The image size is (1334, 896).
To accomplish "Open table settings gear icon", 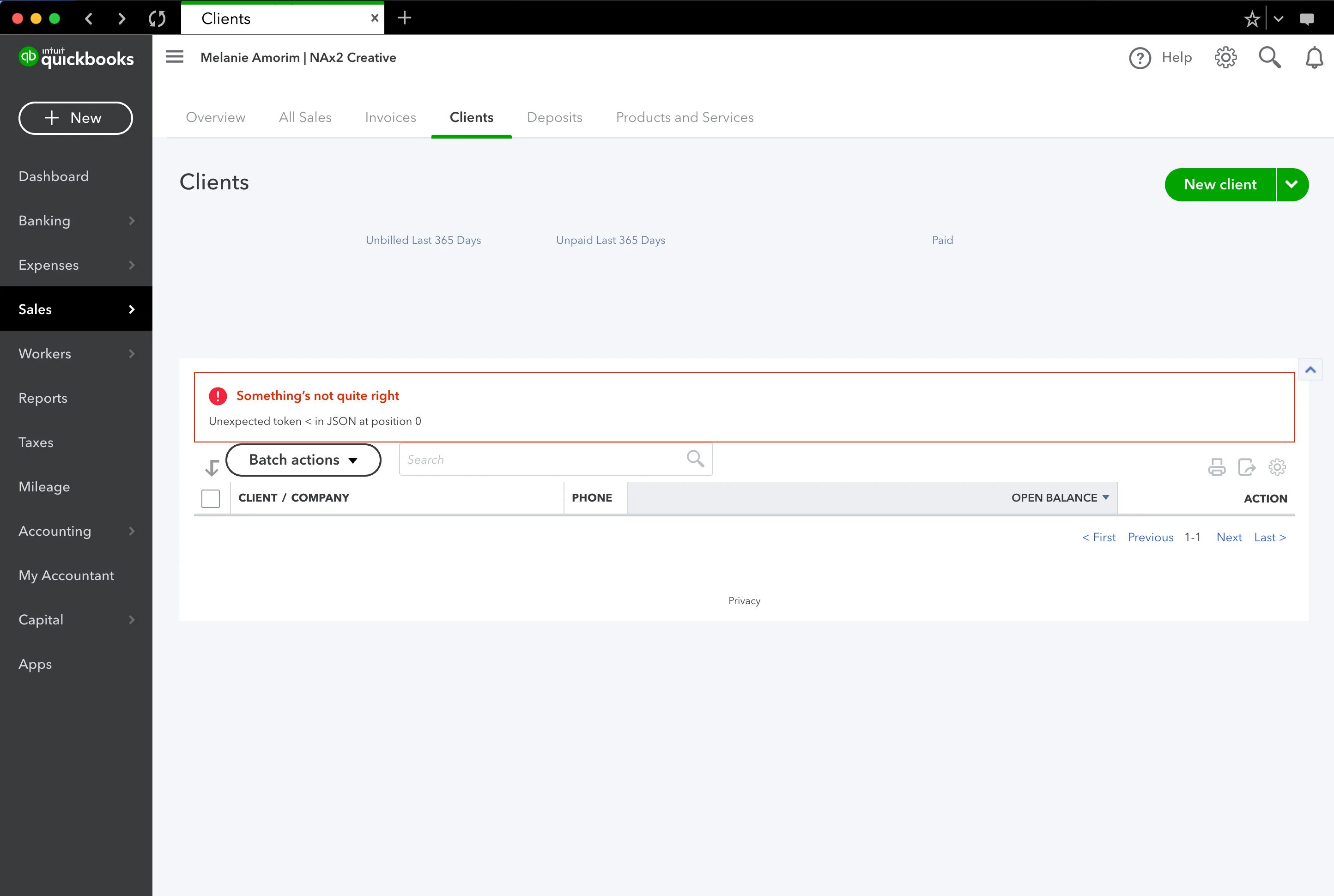I will coord(1277,467).
